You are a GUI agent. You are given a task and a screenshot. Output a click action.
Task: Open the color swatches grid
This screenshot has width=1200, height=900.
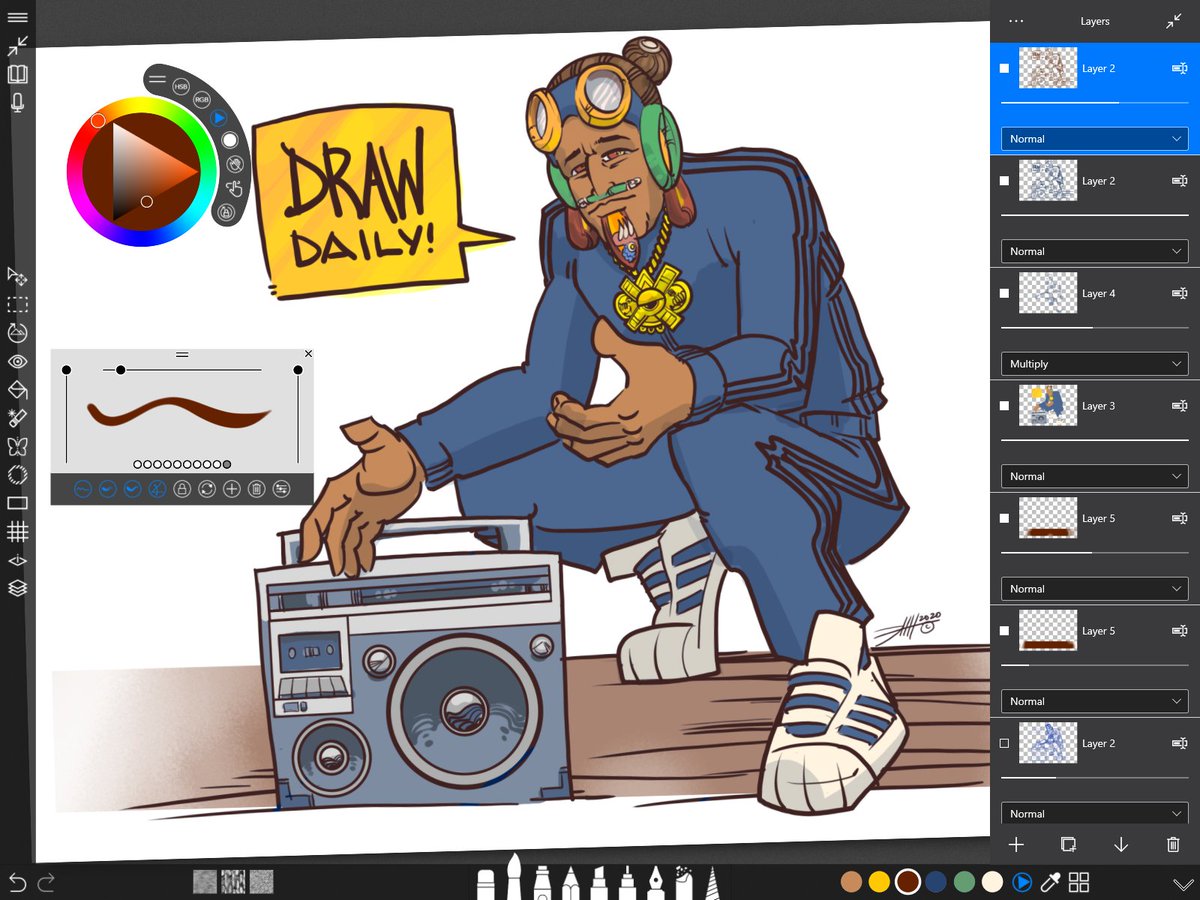coord(1079,882)
